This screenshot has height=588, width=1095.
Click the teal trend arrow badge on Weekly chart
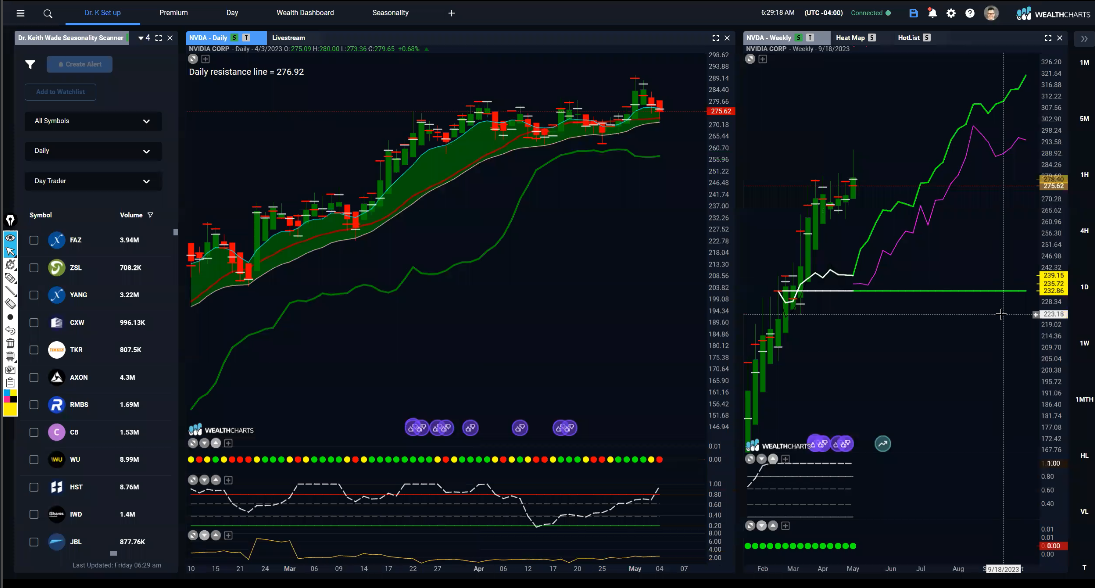(883, 443)
